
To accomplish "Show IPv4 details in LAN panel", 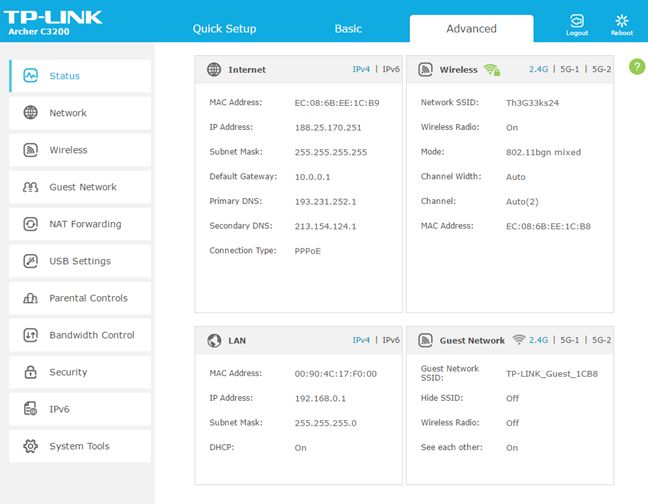I will pyautogui.click(x=361, y=340).
